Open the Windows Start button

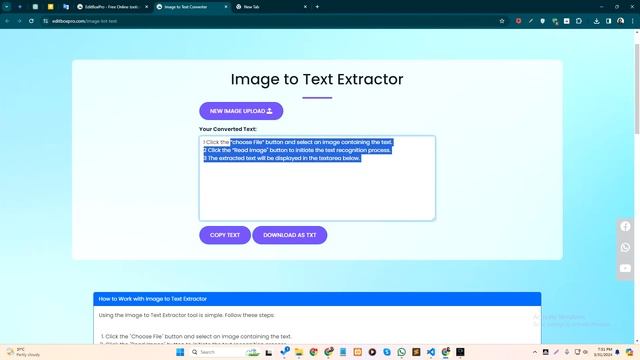(180, 352)
